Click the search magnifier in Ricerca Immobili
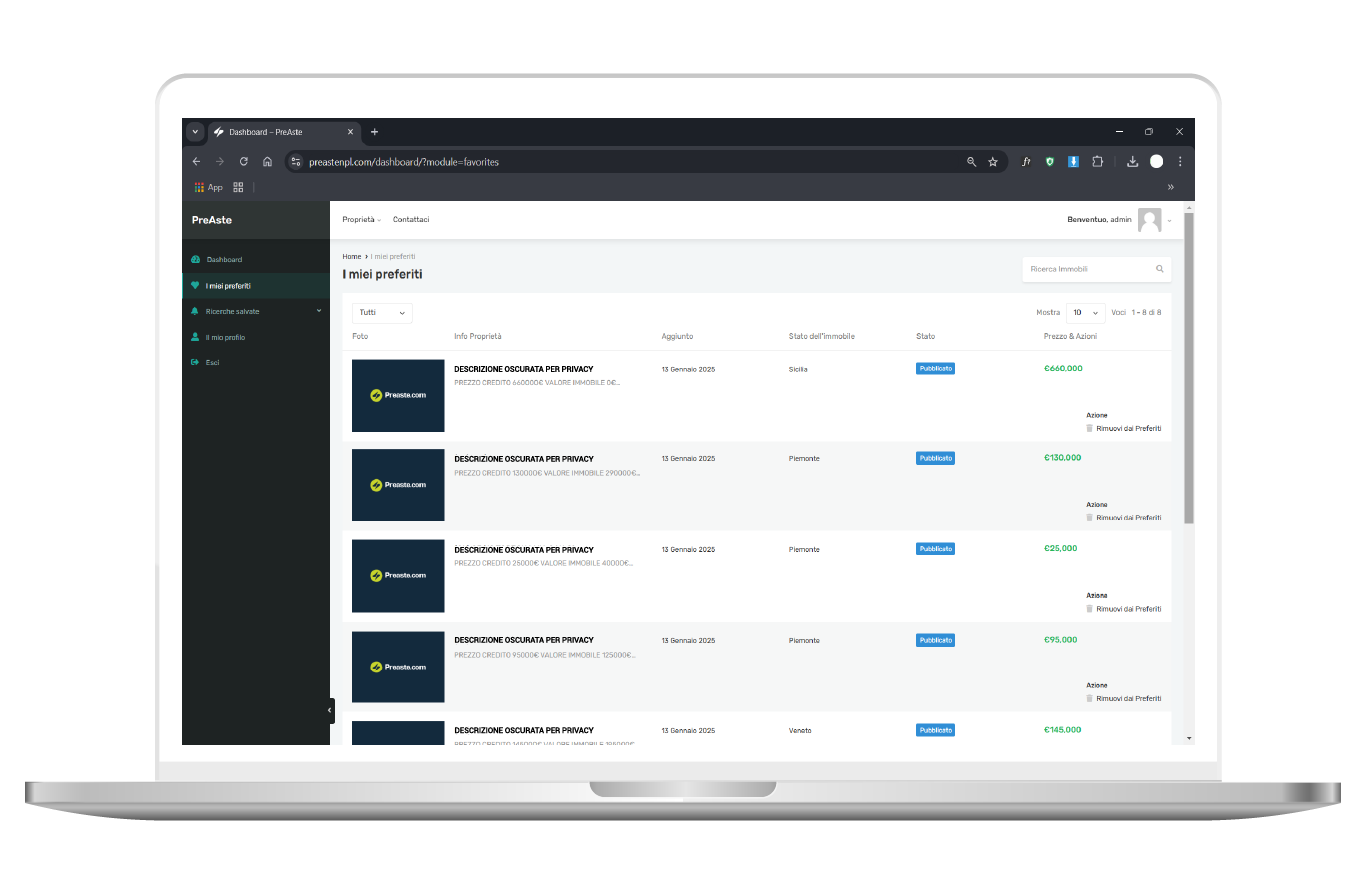Screen dimensions: 1366x894 (1160, 269)
